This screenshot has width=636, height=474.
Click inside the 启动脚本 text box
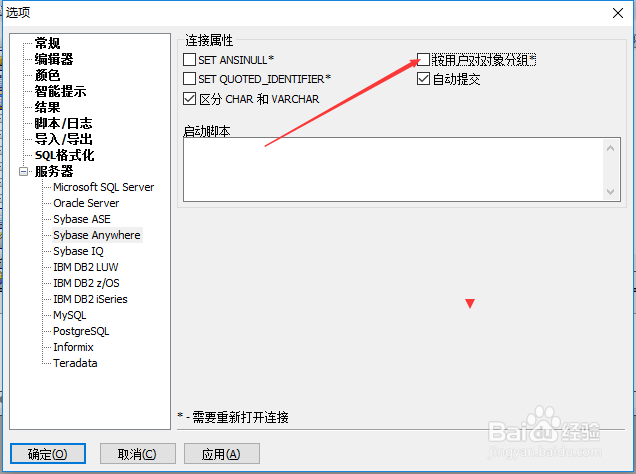tap(393, 169)
